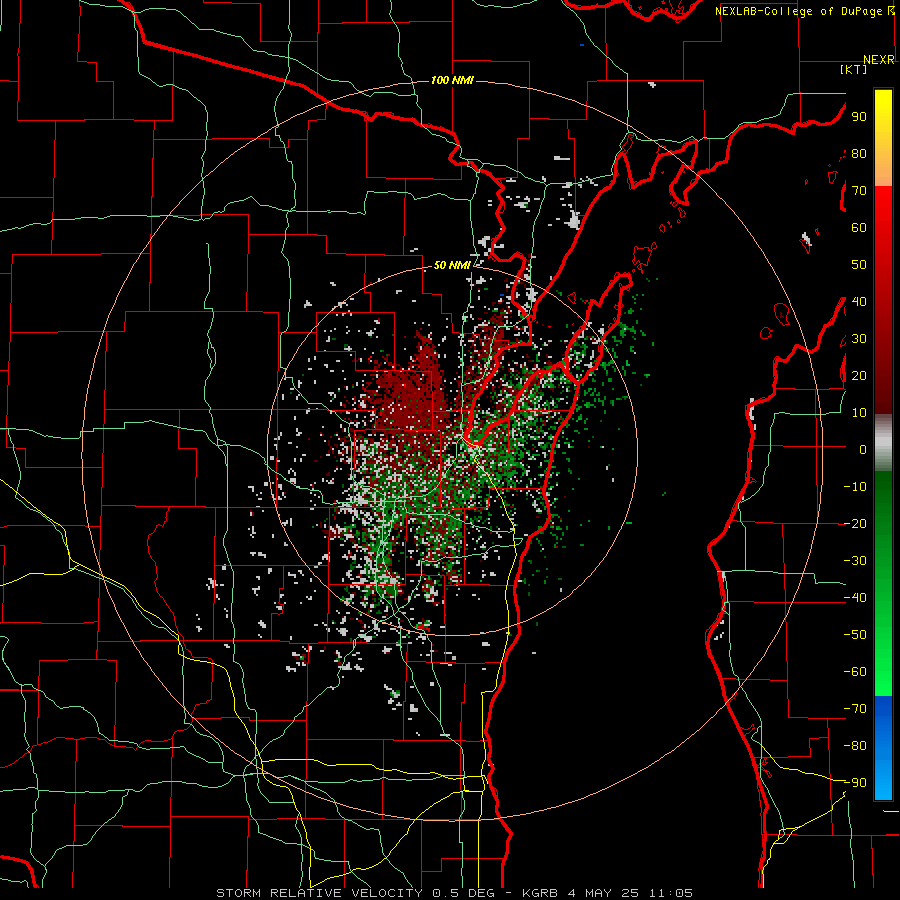The height and width of the screenshot is (900, 900).
Task: Click the "0" knot scale label
Action: click(863, 449)
